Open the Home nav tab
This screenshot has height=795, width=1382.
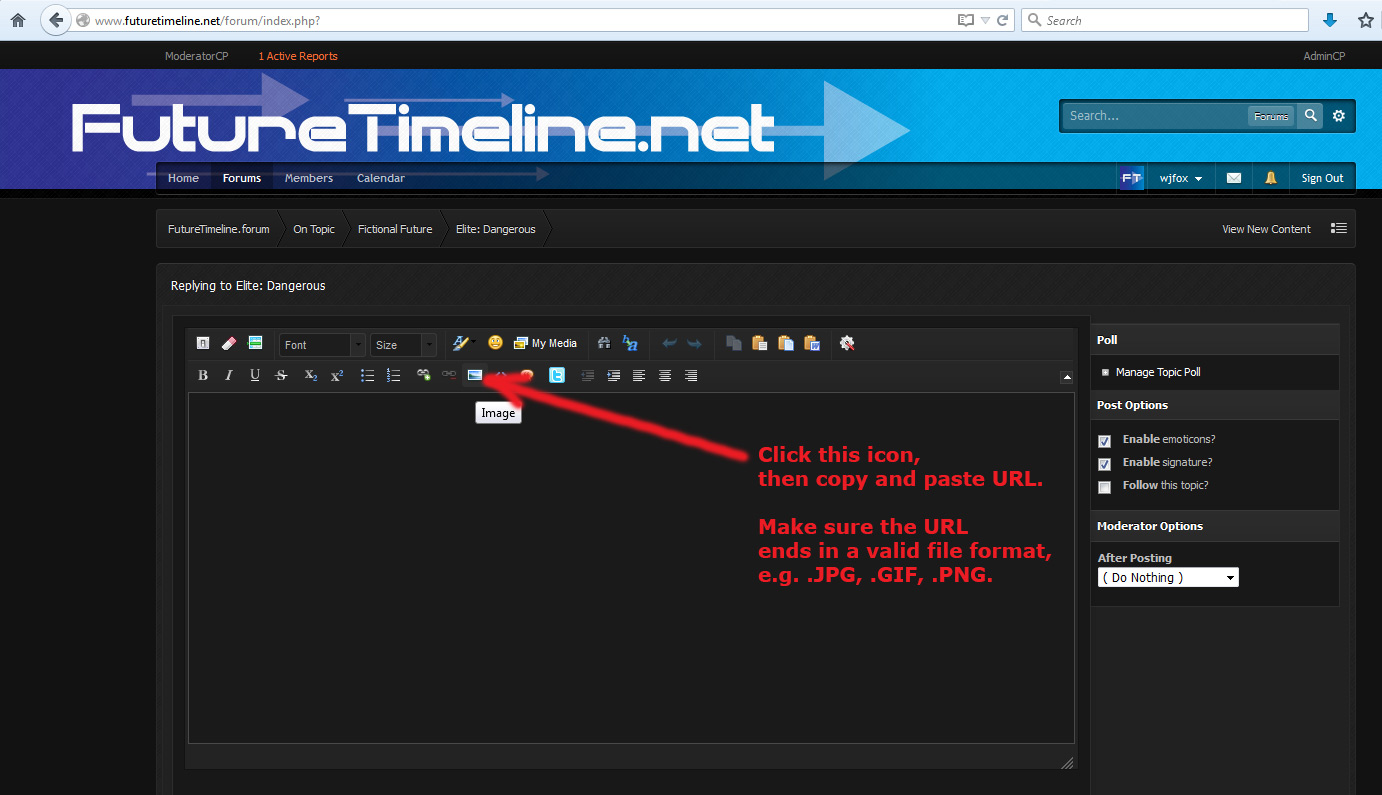183,178
